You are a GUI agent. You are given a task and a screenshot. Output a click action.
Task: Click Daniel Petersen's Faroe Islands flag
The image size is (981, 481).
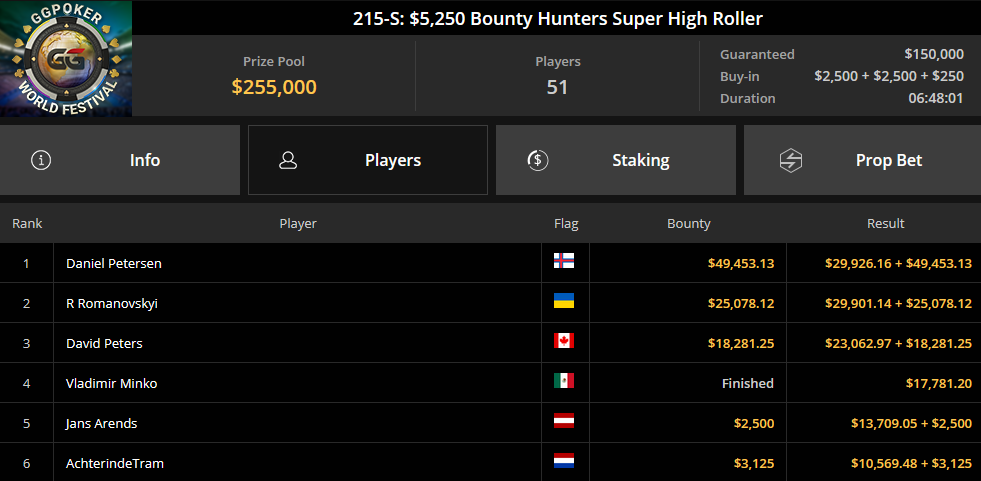[564, 261]
